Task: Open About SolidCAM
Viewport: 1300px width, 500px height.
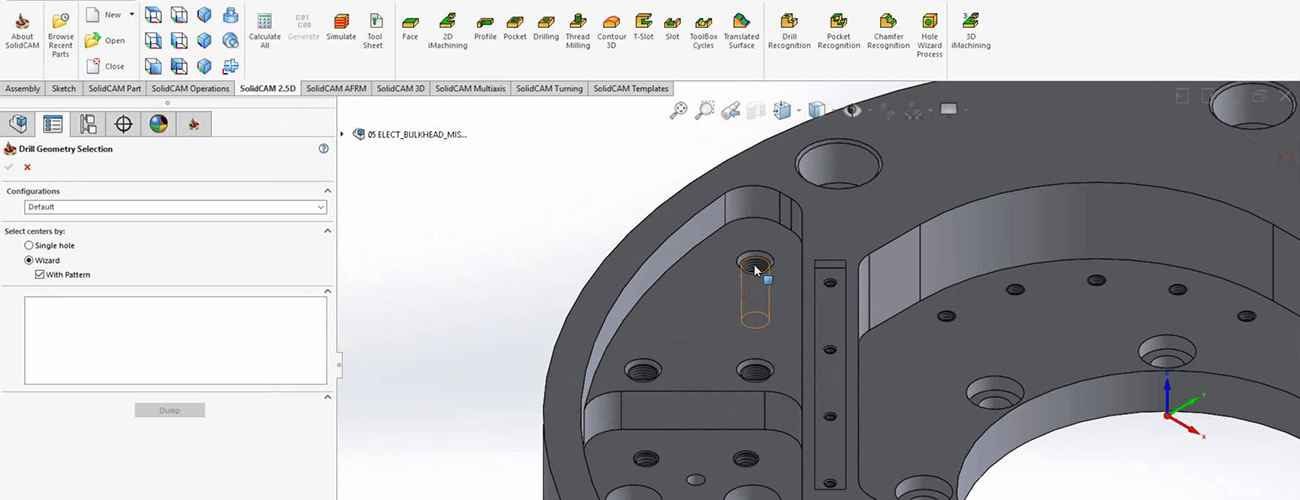Action: click(x=21, y=31)
